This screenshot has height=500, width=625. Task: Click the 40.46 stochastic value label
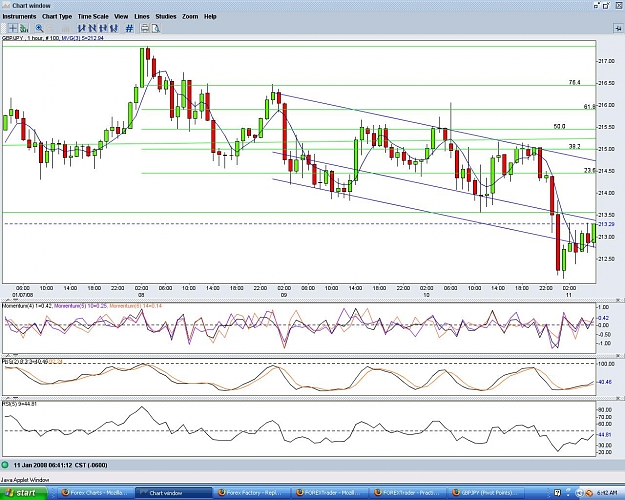point(605,382)
